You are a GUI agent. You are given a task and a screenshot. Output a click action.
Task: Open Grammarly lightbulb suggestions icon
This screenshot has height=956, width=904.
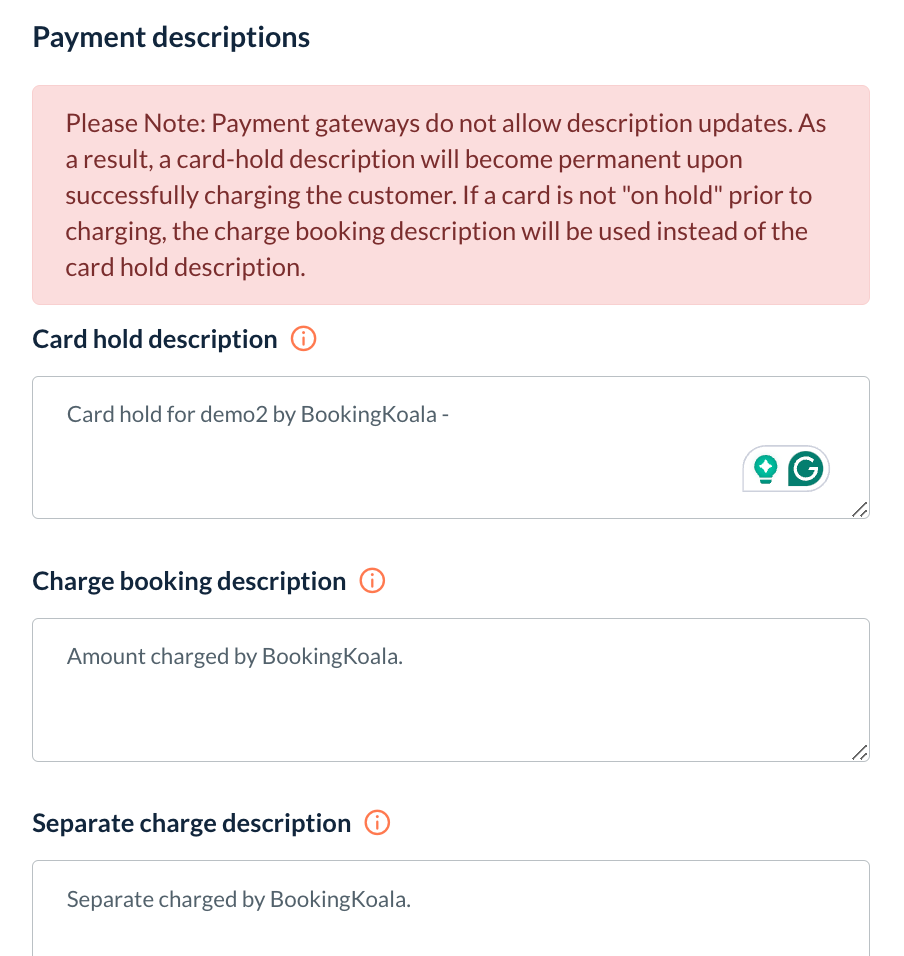(766, 468)
